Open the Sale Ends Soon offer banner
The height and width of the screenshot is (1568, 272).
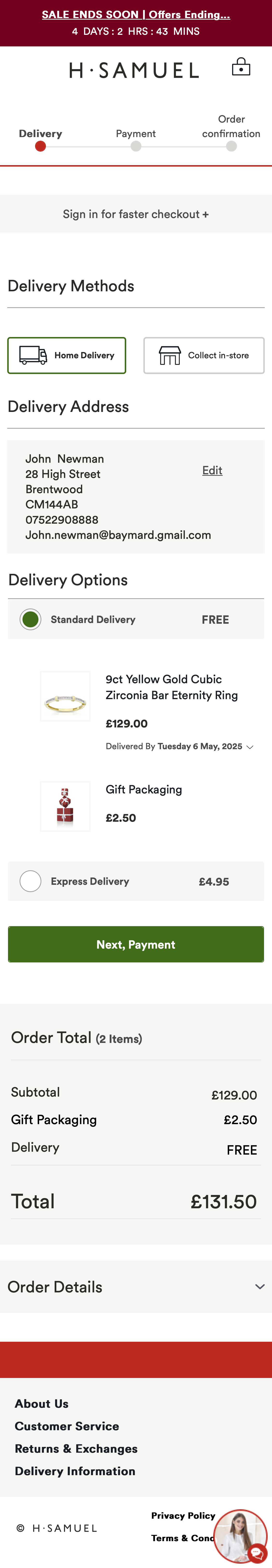click(136, 15)
